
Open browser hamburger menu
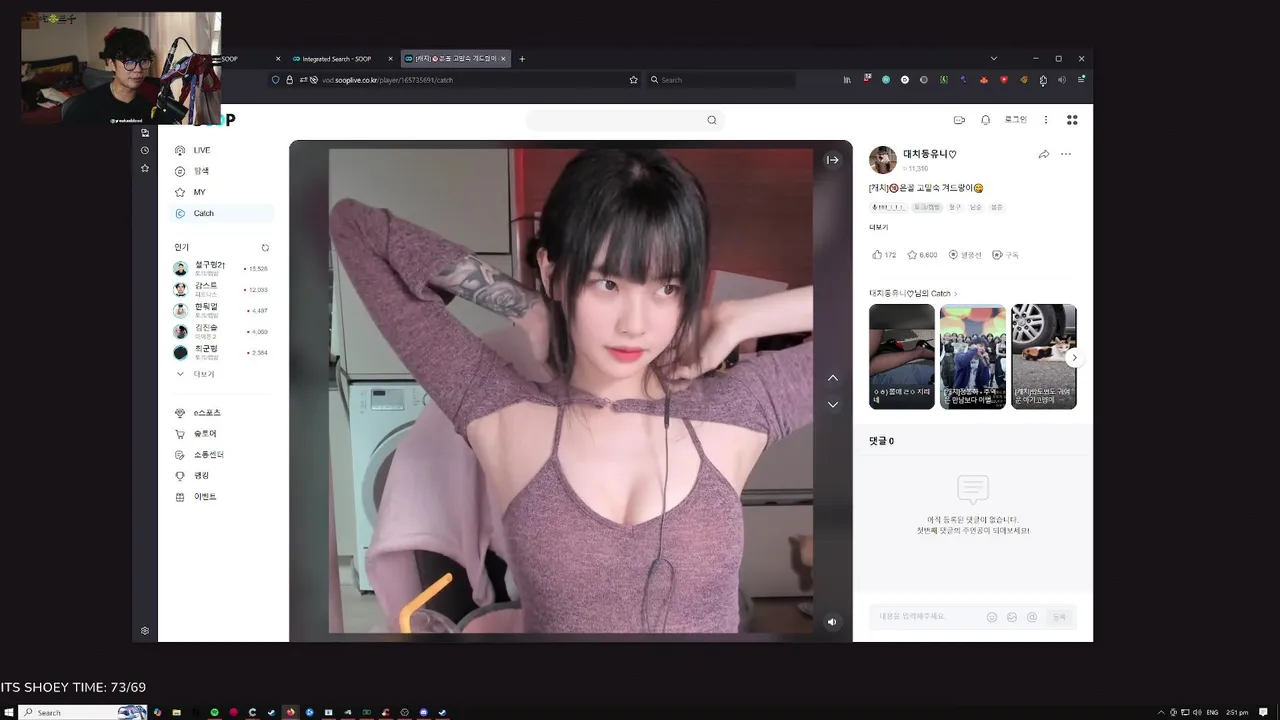point(1081,80)
